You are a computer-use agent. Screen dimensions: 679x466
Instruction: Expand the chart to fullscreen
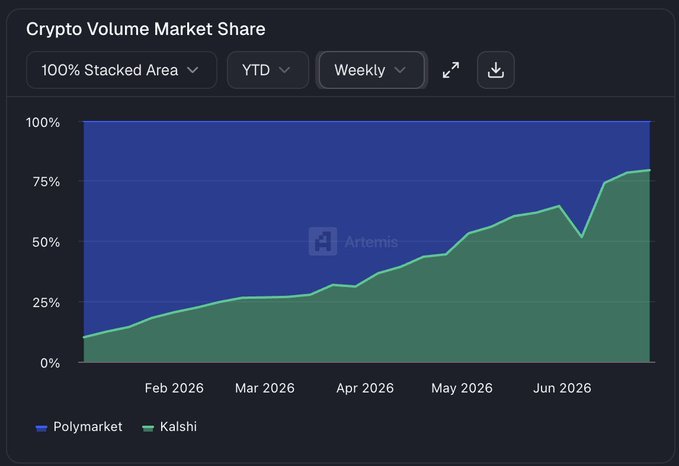coord(451,70)
